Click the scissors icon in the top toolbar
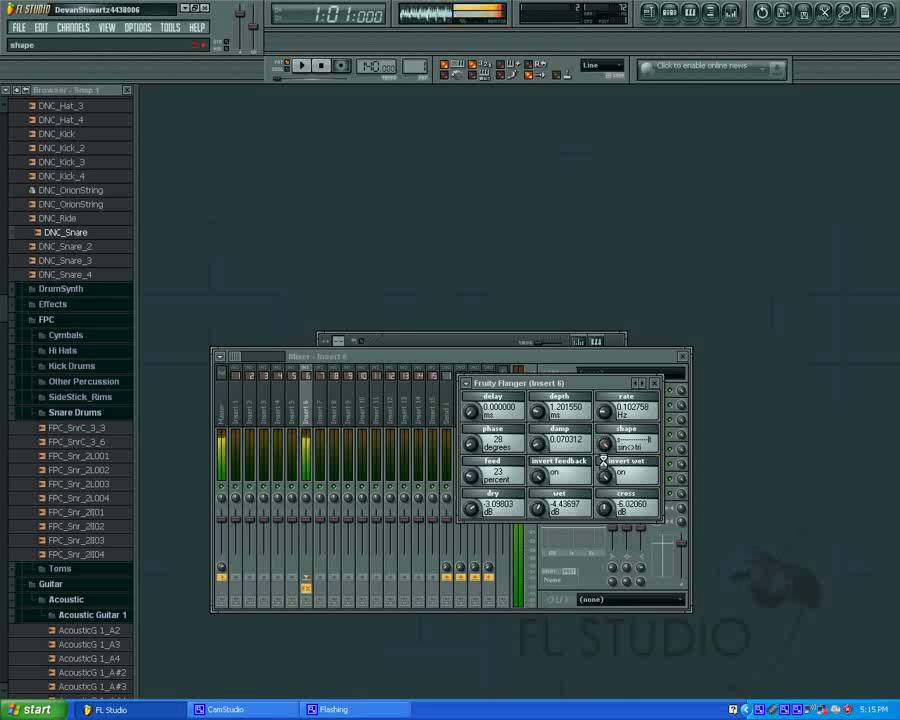 [x=824, y=13]
